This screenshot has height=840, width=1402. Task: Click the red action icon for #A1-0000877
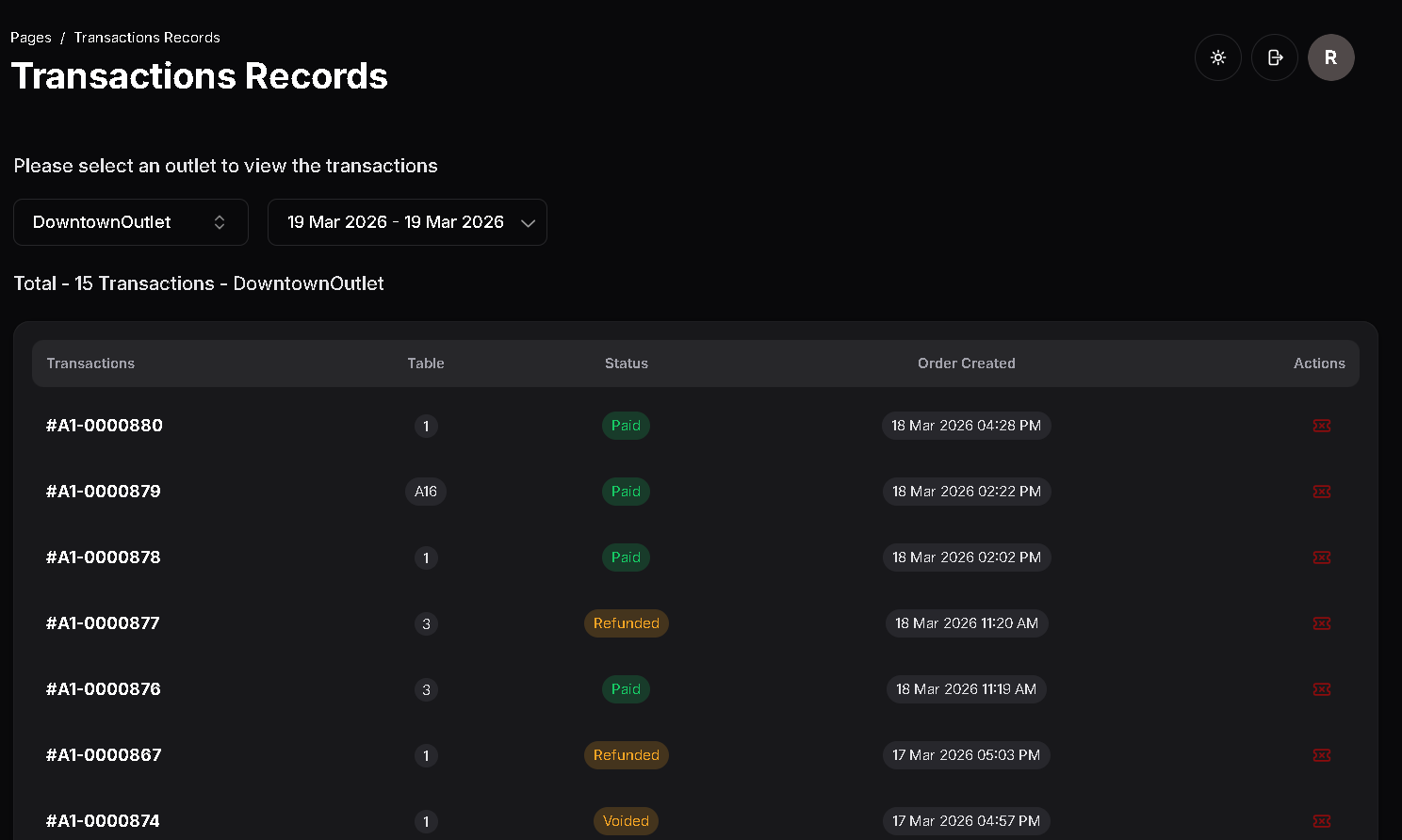point(1321,623)
